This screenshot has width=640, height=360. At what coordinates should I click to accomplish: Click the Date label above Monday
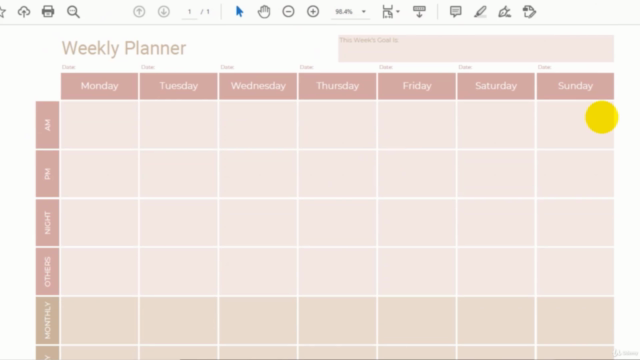69,67
